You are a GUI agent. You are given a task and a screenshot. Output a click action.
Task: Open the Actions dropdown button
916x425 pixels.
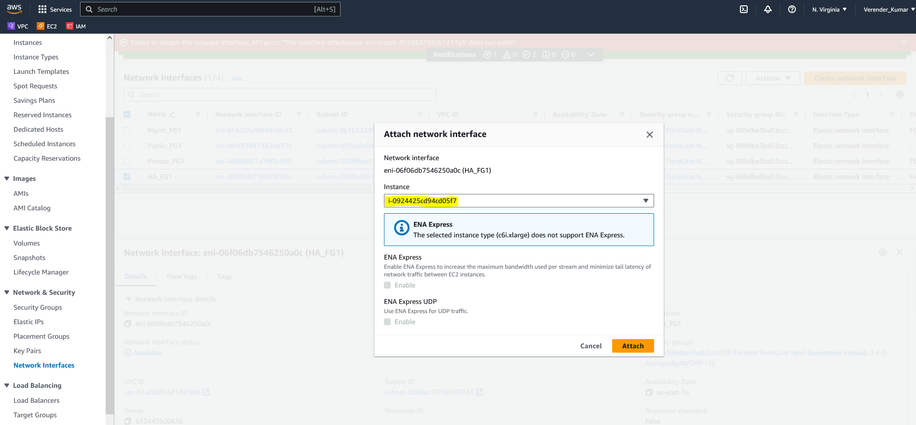[773, 78]
